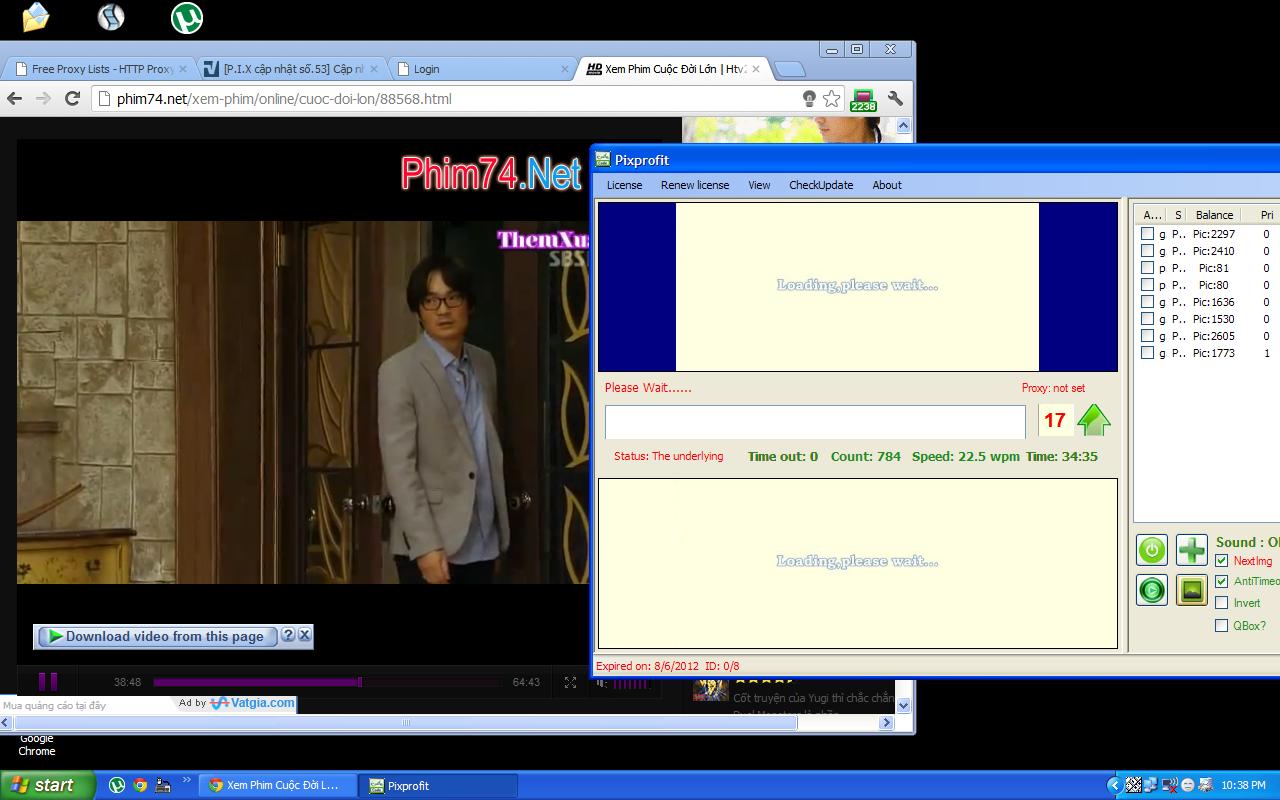The height and width of the screenshot is (800, 1280).
Task: Click the green plus add button
Action: [x=1191, y=550]
